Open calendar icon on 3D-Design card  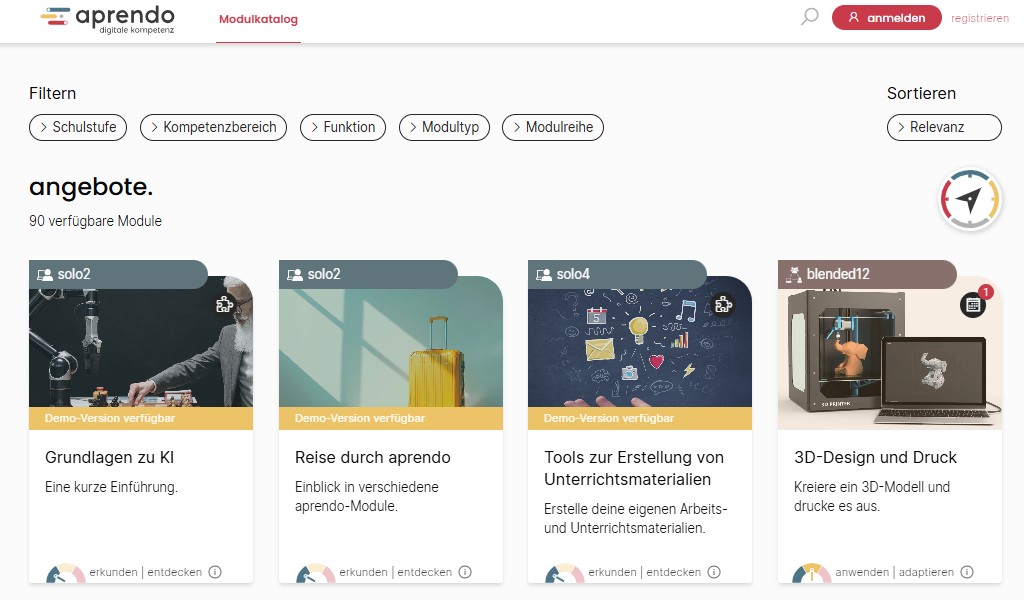[973, 305]
